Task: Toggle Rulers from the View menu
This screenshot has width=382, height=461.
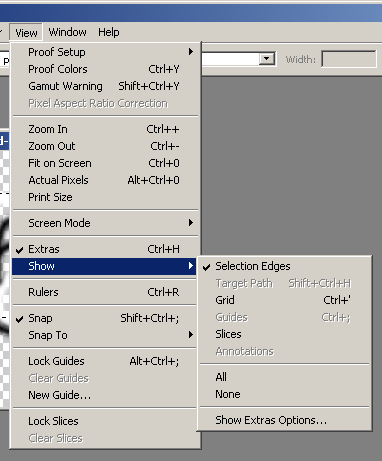Action: point(104,292)
